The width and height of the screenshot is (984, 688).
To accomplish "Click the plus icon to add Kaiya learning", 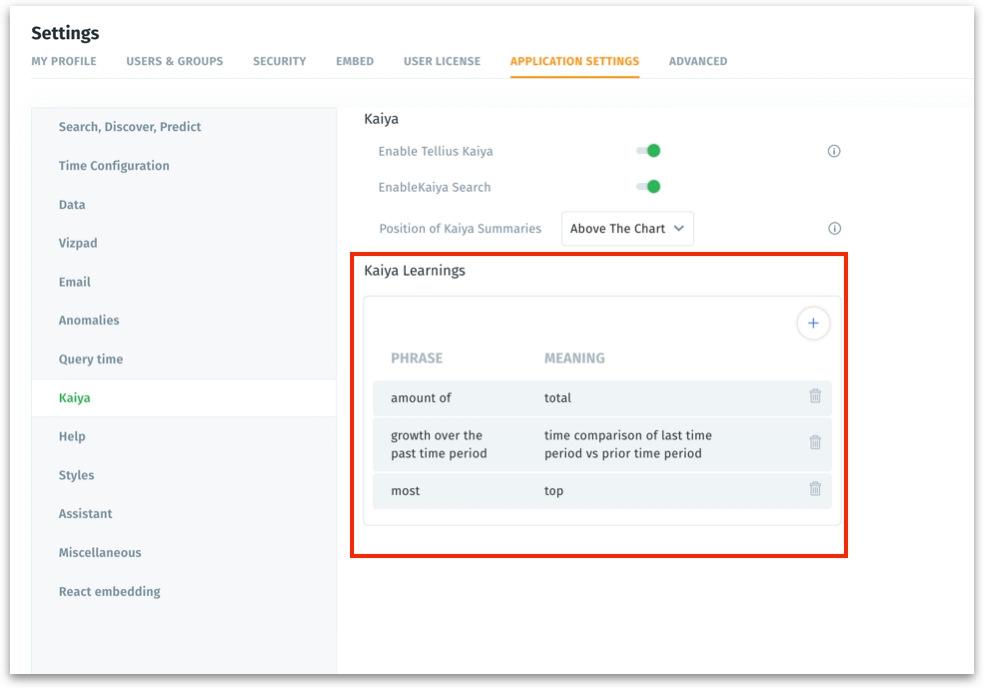I will 813,323.
